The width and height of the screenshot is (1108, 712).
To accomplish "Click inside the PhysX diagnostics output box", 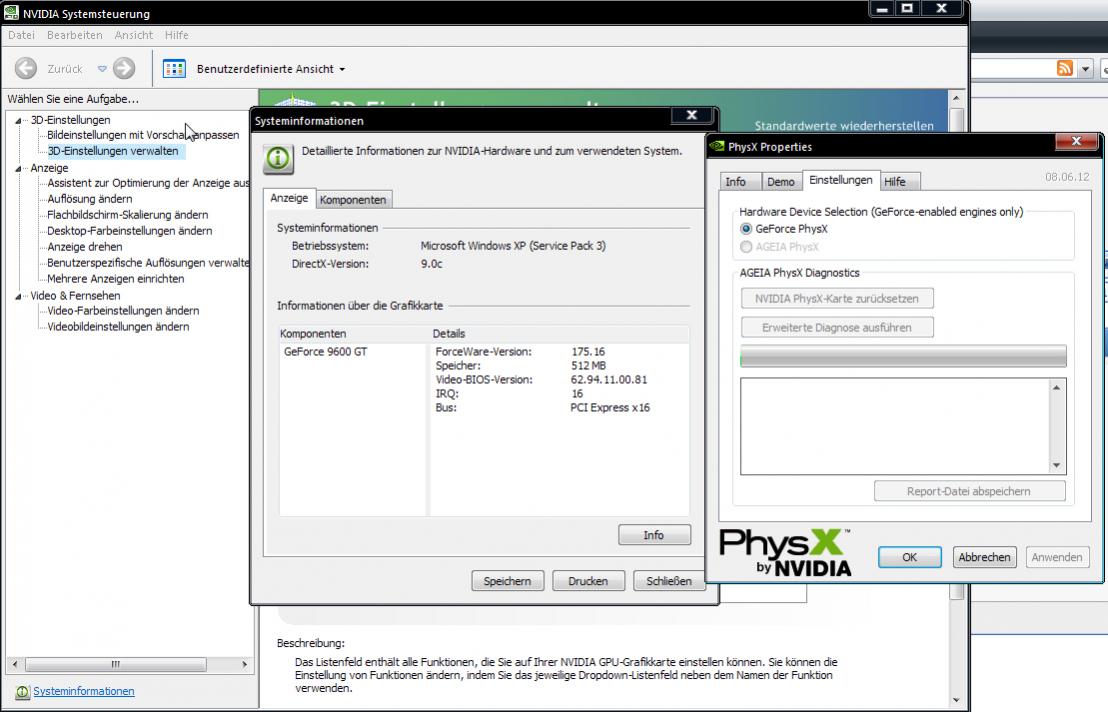I will (x=895, y=426).
